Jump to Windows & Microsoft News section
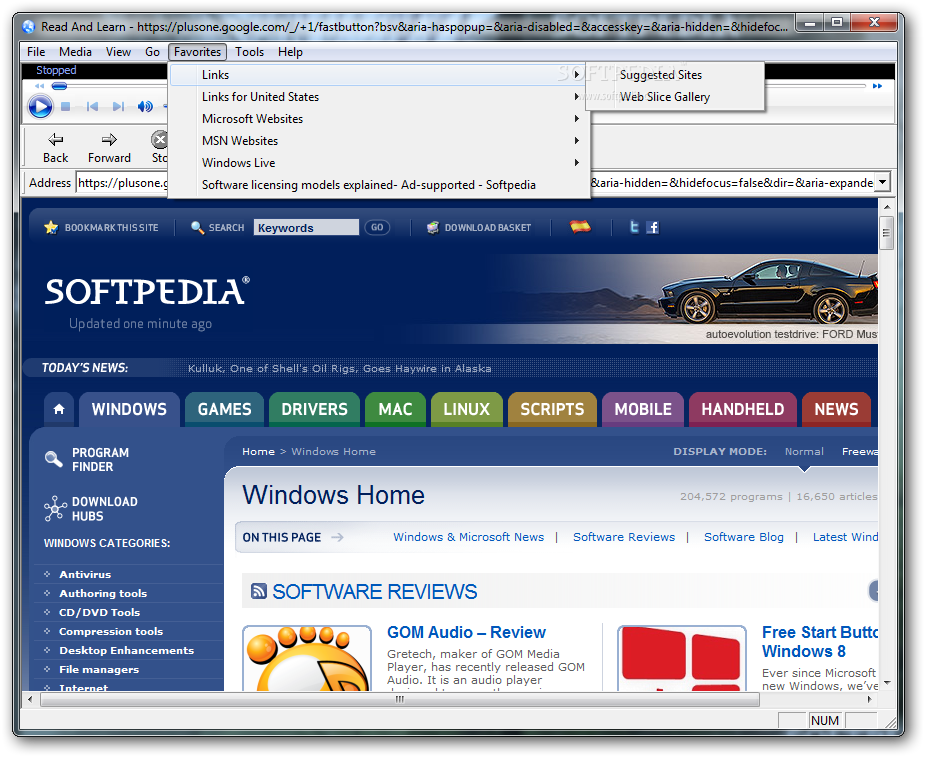 tap(468, 537)
